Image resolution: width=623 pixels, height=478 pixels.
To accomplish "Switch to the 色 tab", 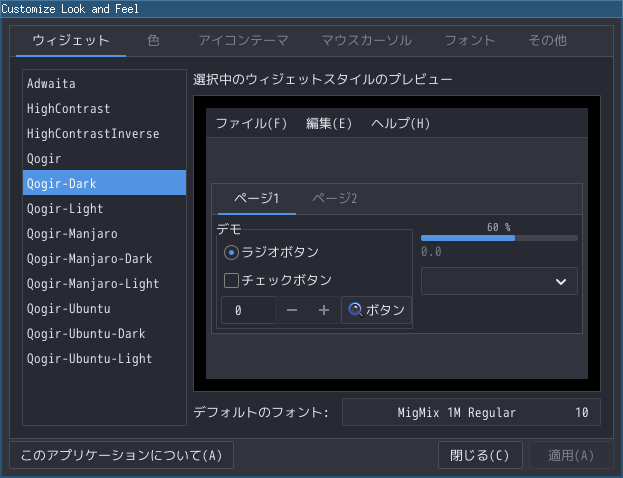I will coord(153,40).
